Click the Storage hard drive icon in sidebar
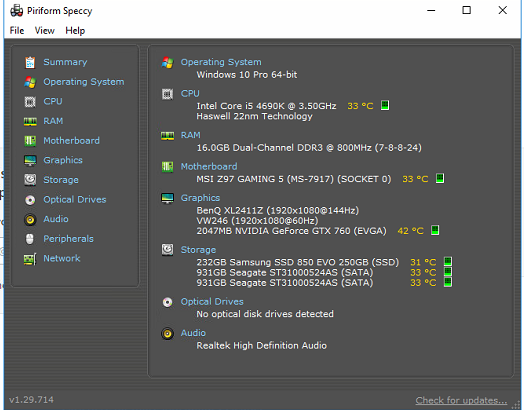Screen dimensions: 524x410 click(x=30, y=180)
